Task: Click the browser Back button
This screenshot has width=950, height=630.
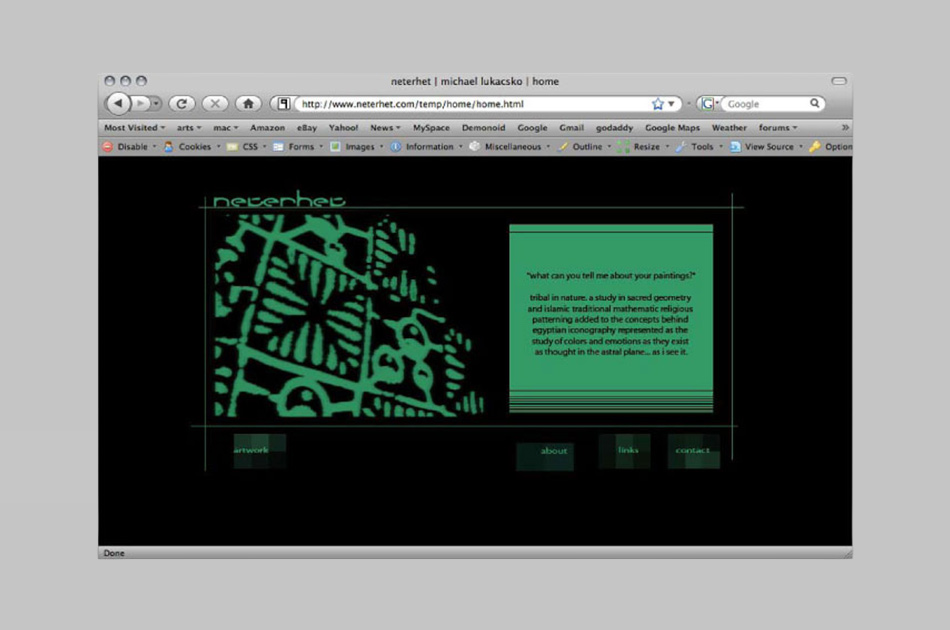Action: (117, 103)
